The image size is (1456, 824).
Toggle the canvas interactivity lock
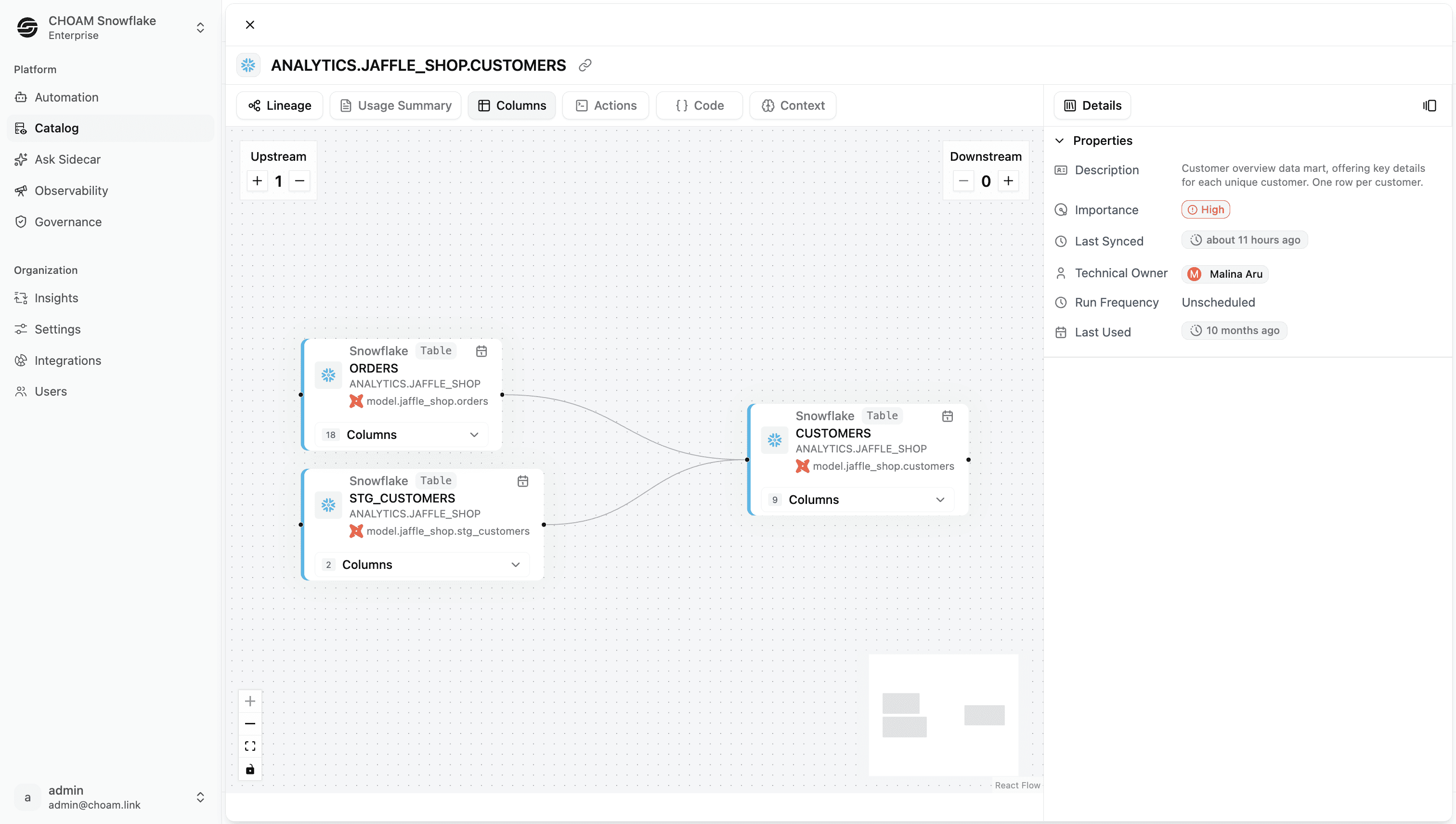250,769
